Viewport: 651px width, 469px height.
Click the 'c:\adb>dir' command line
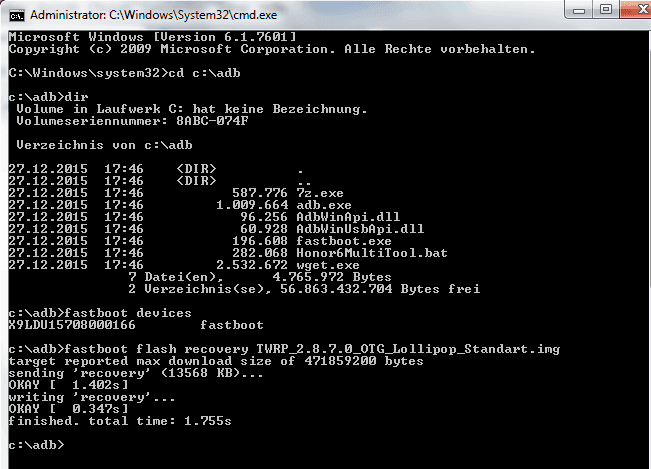[49, 97]
